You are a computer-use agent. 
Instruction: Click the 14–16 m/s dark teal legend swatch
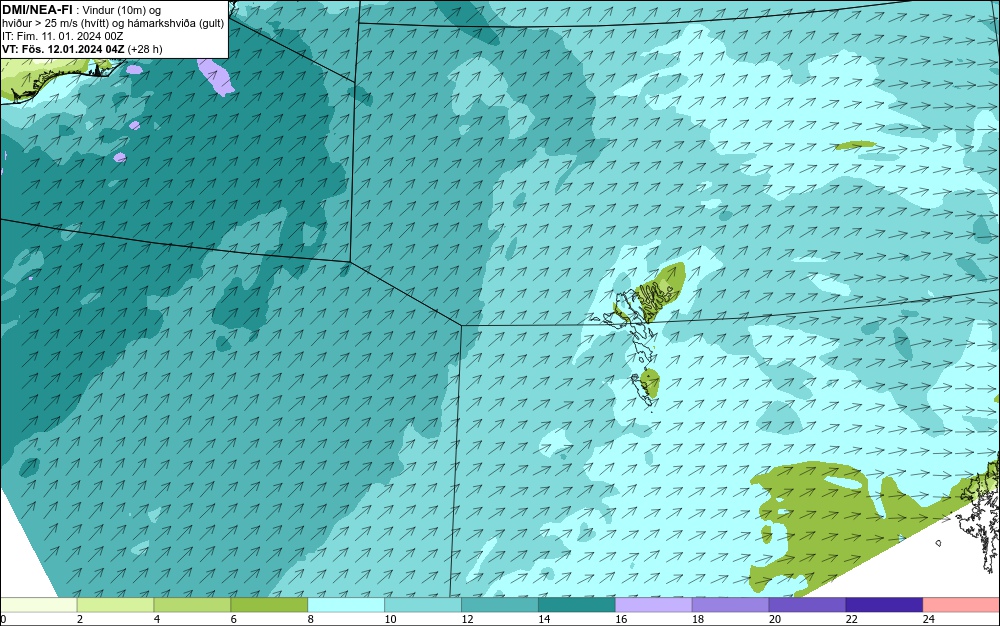point(577,604)
